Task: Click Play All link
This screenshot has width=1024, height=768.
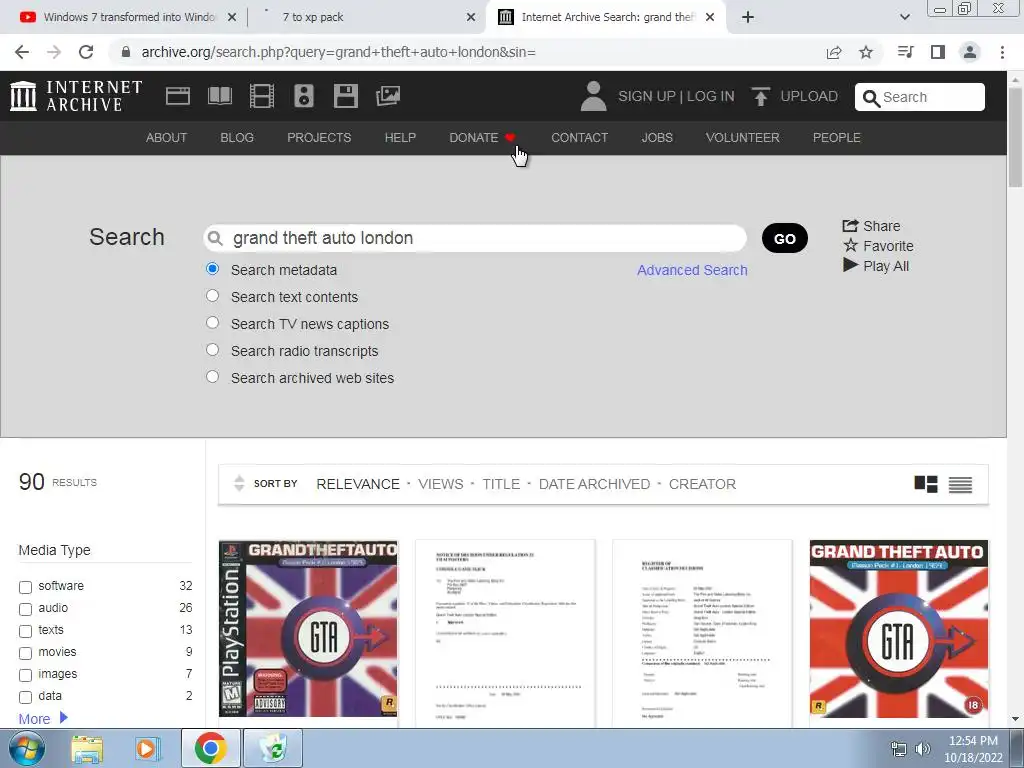Action: (x=876, y=266)
